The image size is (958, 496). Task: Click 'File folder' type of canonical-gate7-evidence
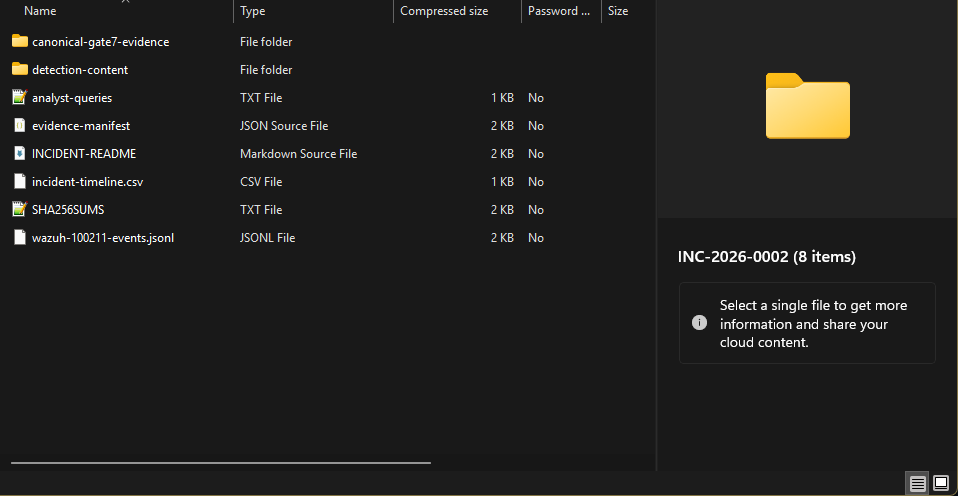(x=266, y=42)
